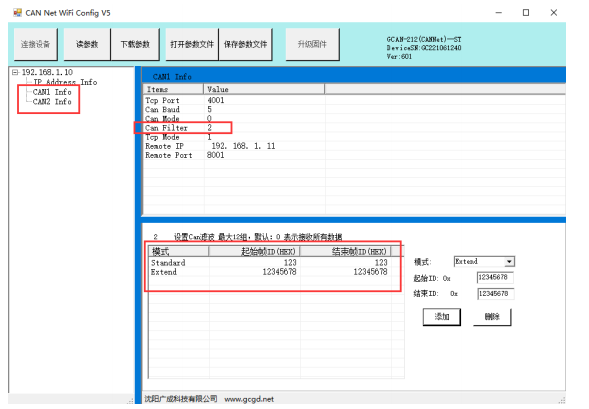589x409 pixels.
Task: Click the 4001 Tcp Port value
Action: click(x=216, y=100)
